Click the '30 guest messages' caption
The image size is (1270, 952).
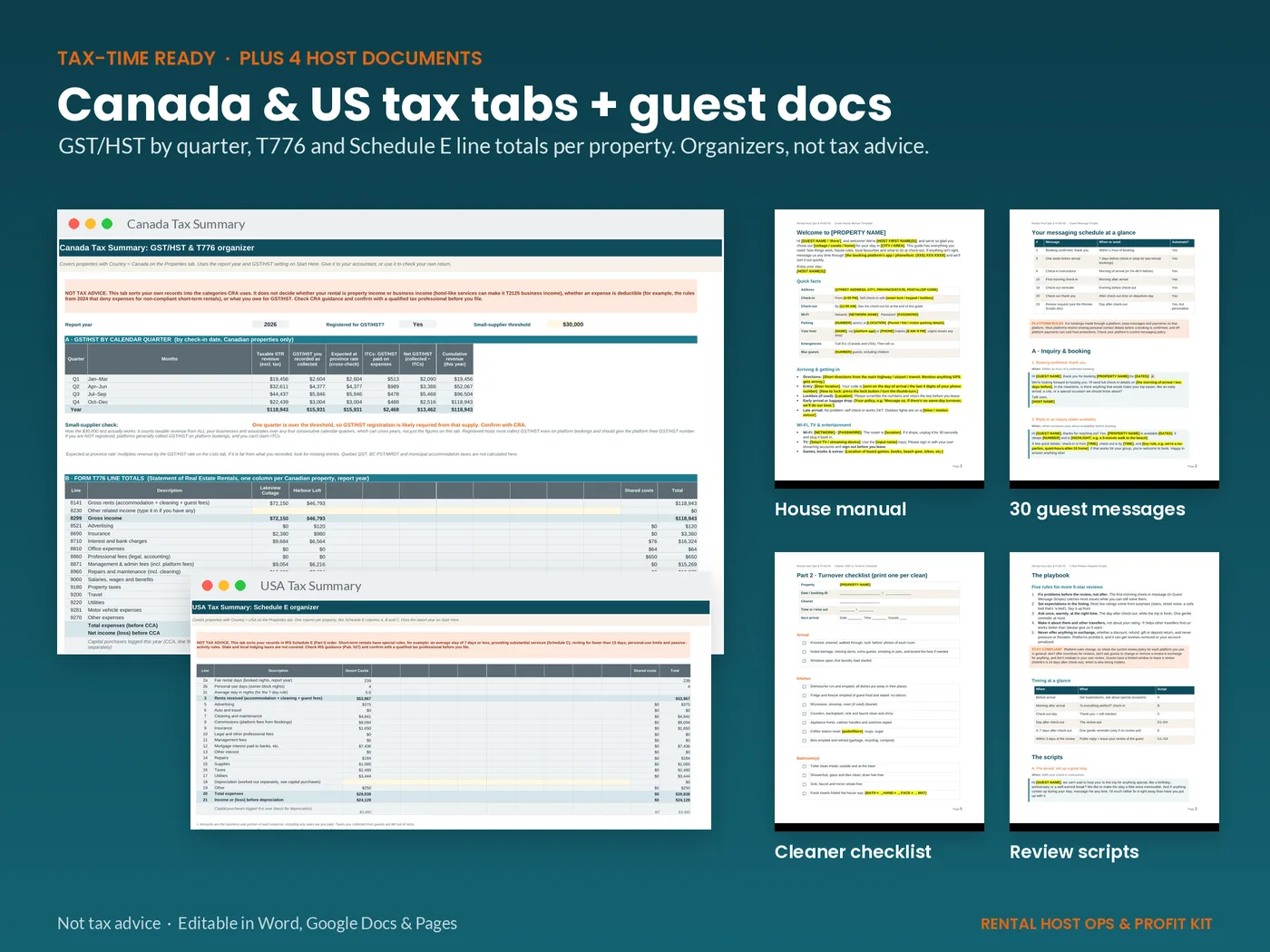click(1098, 510)
